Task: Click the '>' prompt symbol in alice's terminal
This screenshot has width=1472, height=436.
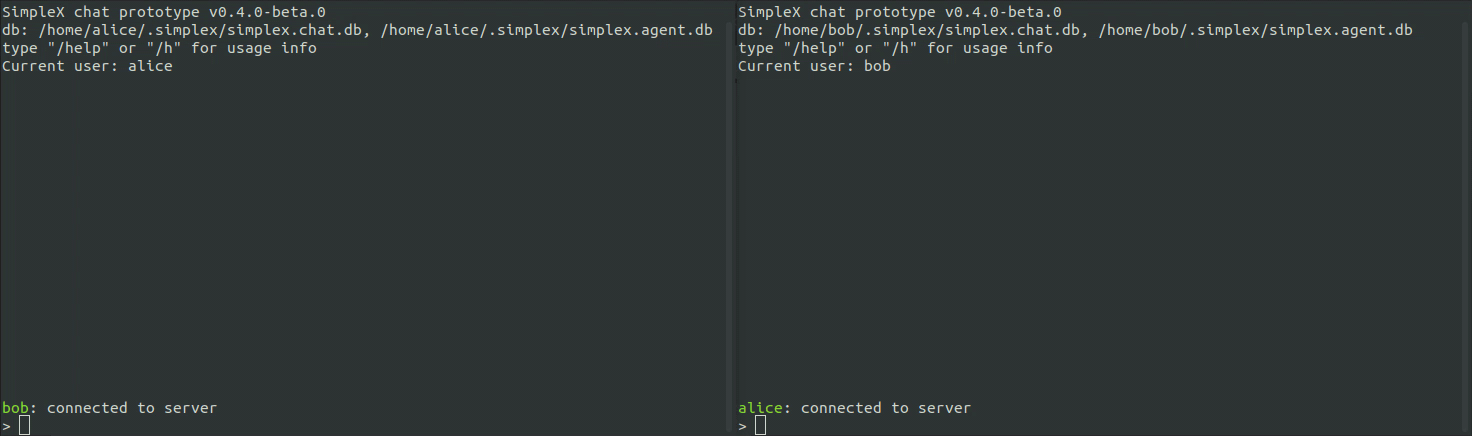Action: pyautogui.click(x=7, y=427)
